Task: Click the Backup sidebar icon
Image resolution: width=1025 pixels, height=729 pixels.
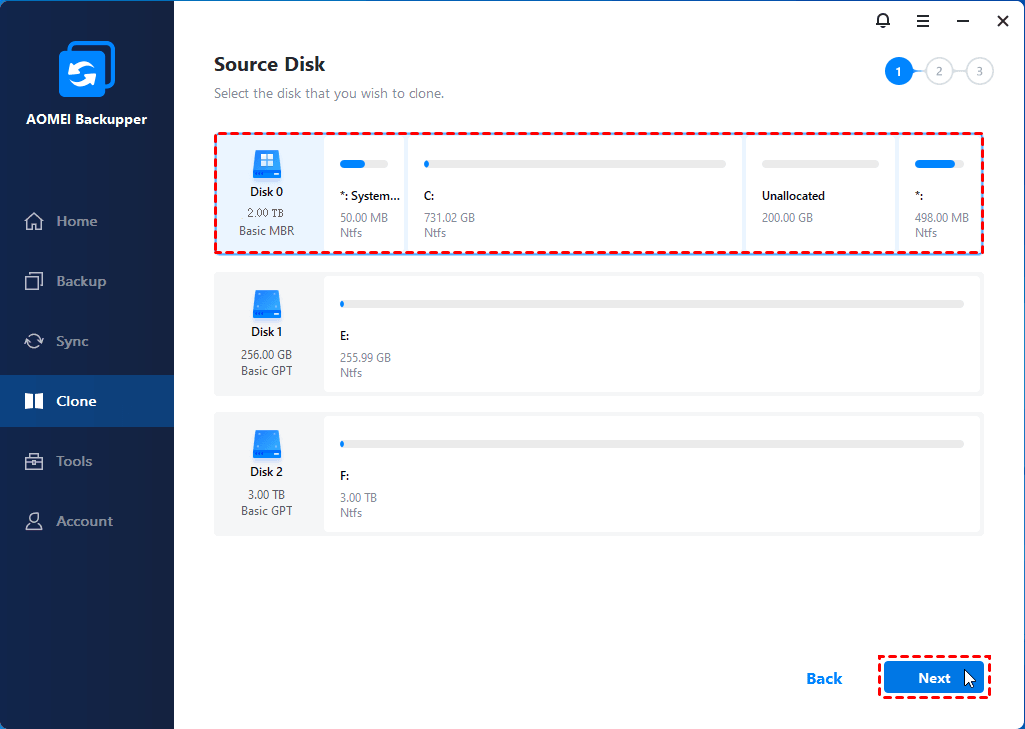Action: tap(34, 281)
